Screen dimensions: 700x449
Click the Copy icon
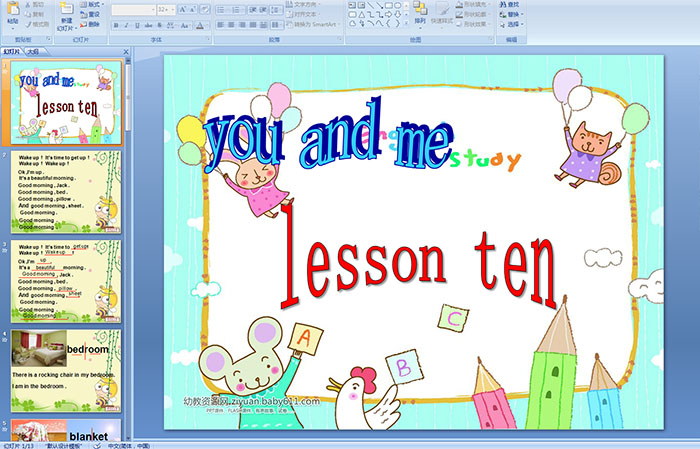tap(28, 14)
